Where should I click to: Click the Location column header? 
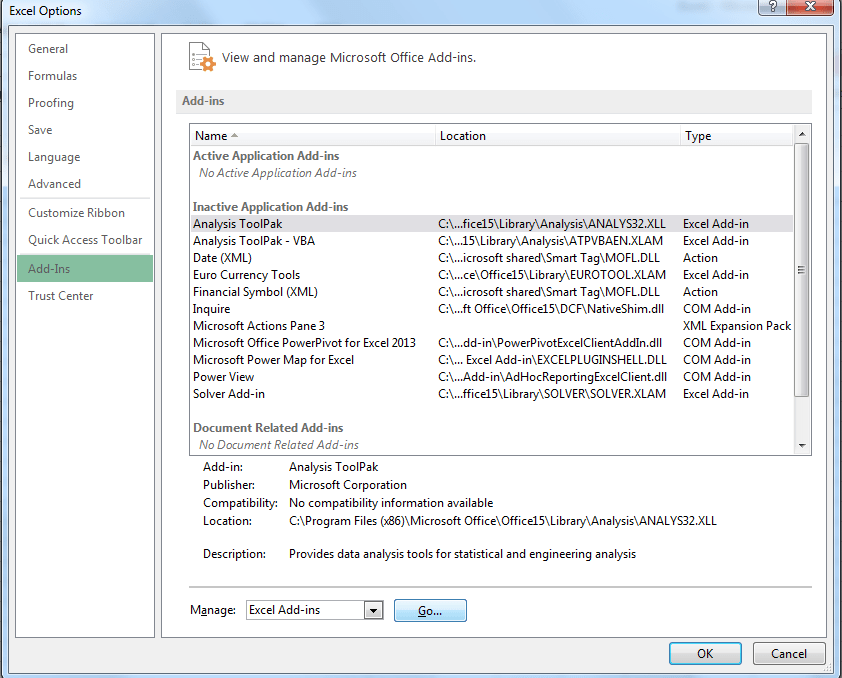pyautogui.click(x=557, y=136)
